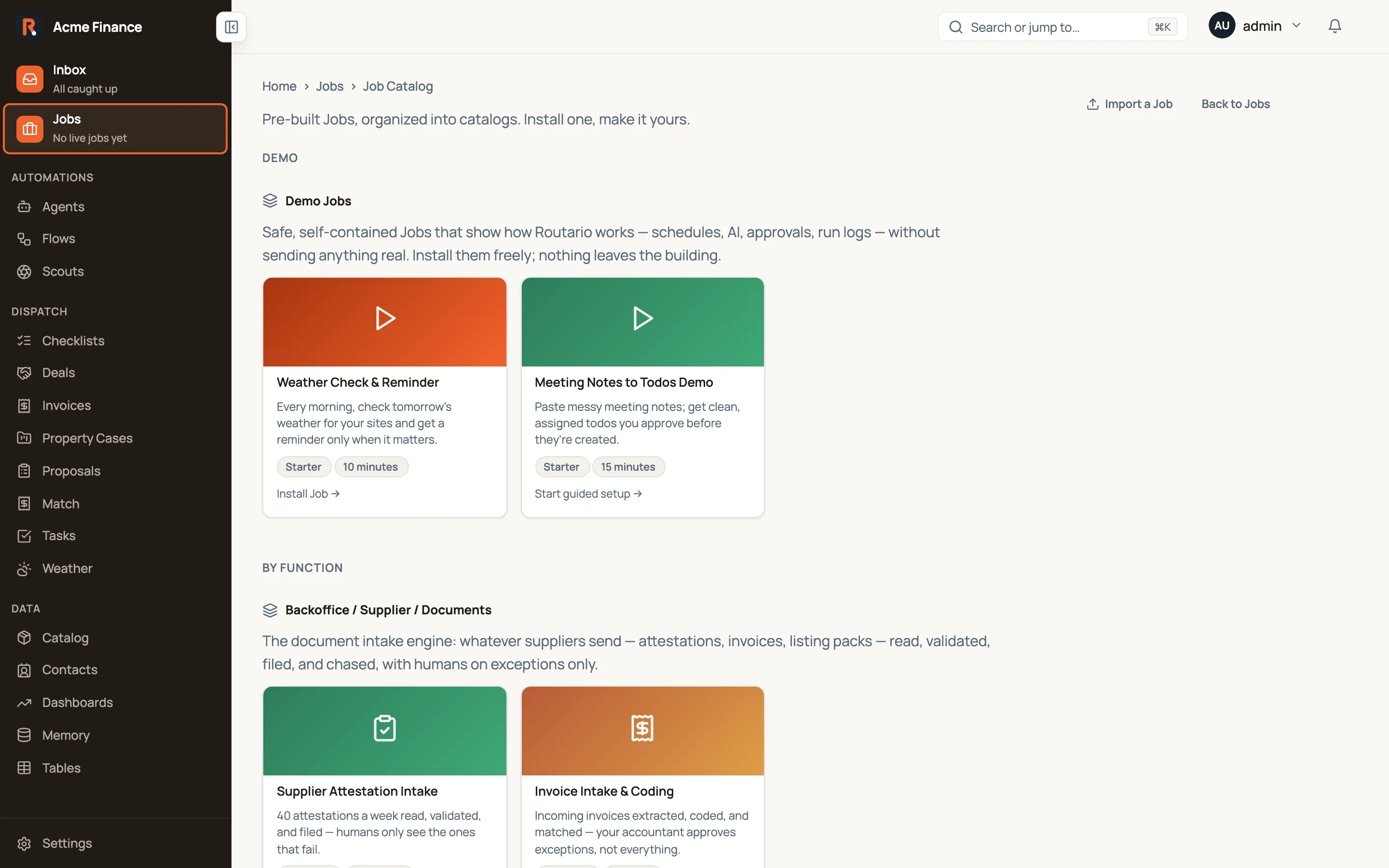Click Starter tag on Weather Check card

tap(304, 467)
